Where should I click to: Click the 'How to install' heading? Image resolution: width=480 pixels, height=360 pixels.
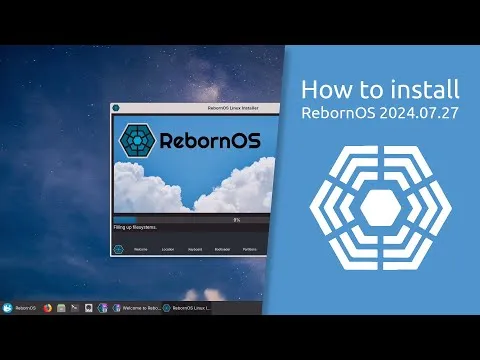click(380, 89)
